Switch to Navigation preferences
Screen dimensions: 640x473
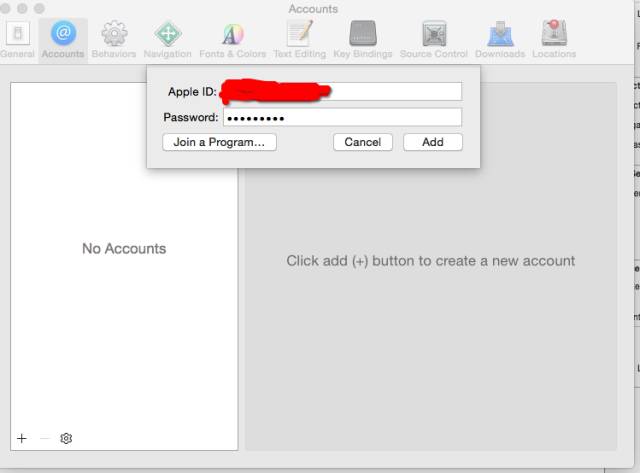(x=167, y=34)
